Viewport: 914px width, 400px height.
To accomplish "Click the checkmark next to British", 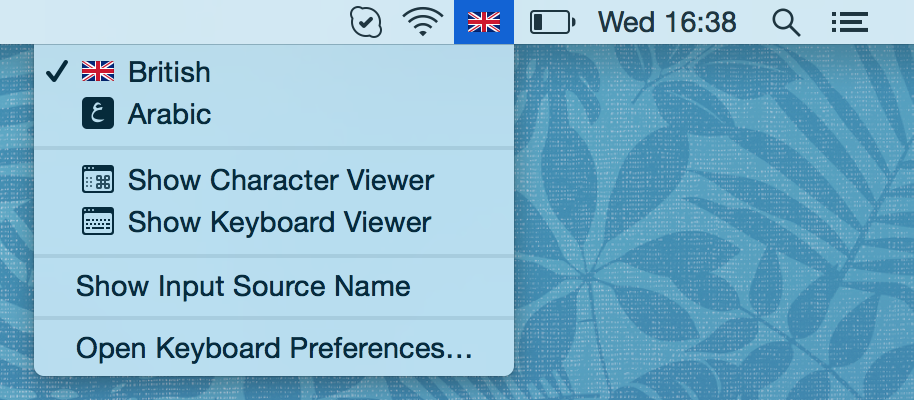I will (x=57, y=72).
